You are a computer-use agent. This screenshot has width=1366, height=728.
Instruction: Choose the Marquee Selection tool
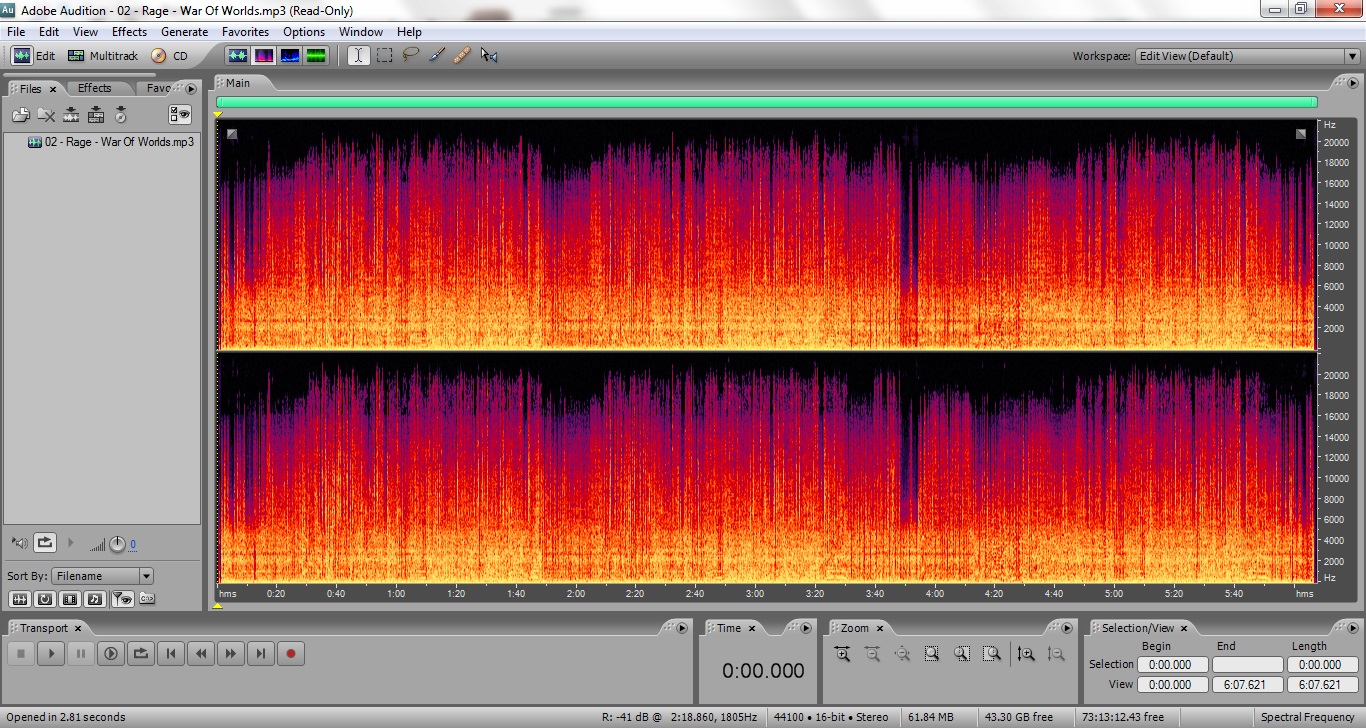pos(384,56)
